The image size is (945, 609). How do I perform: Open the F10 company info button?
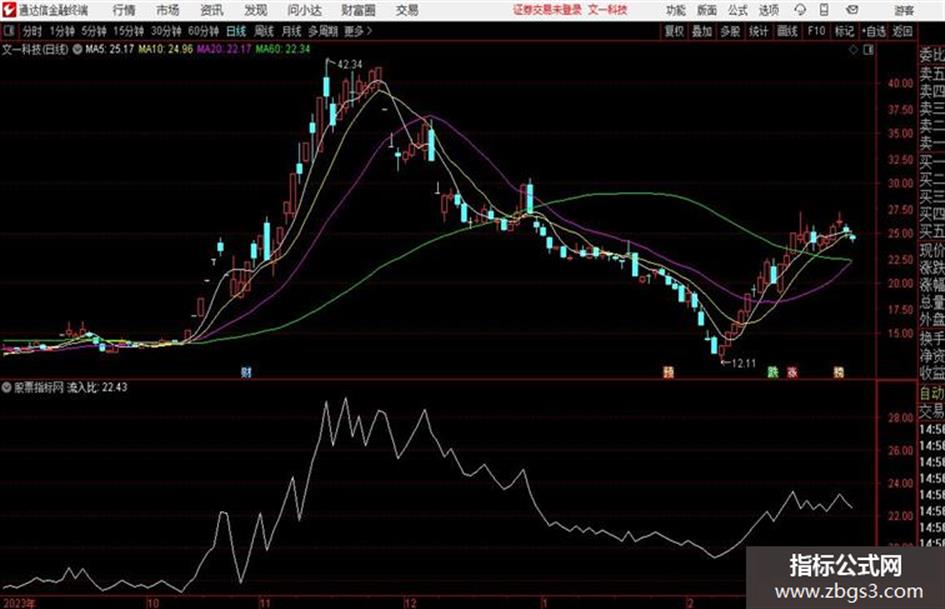[x=816, y=31]
